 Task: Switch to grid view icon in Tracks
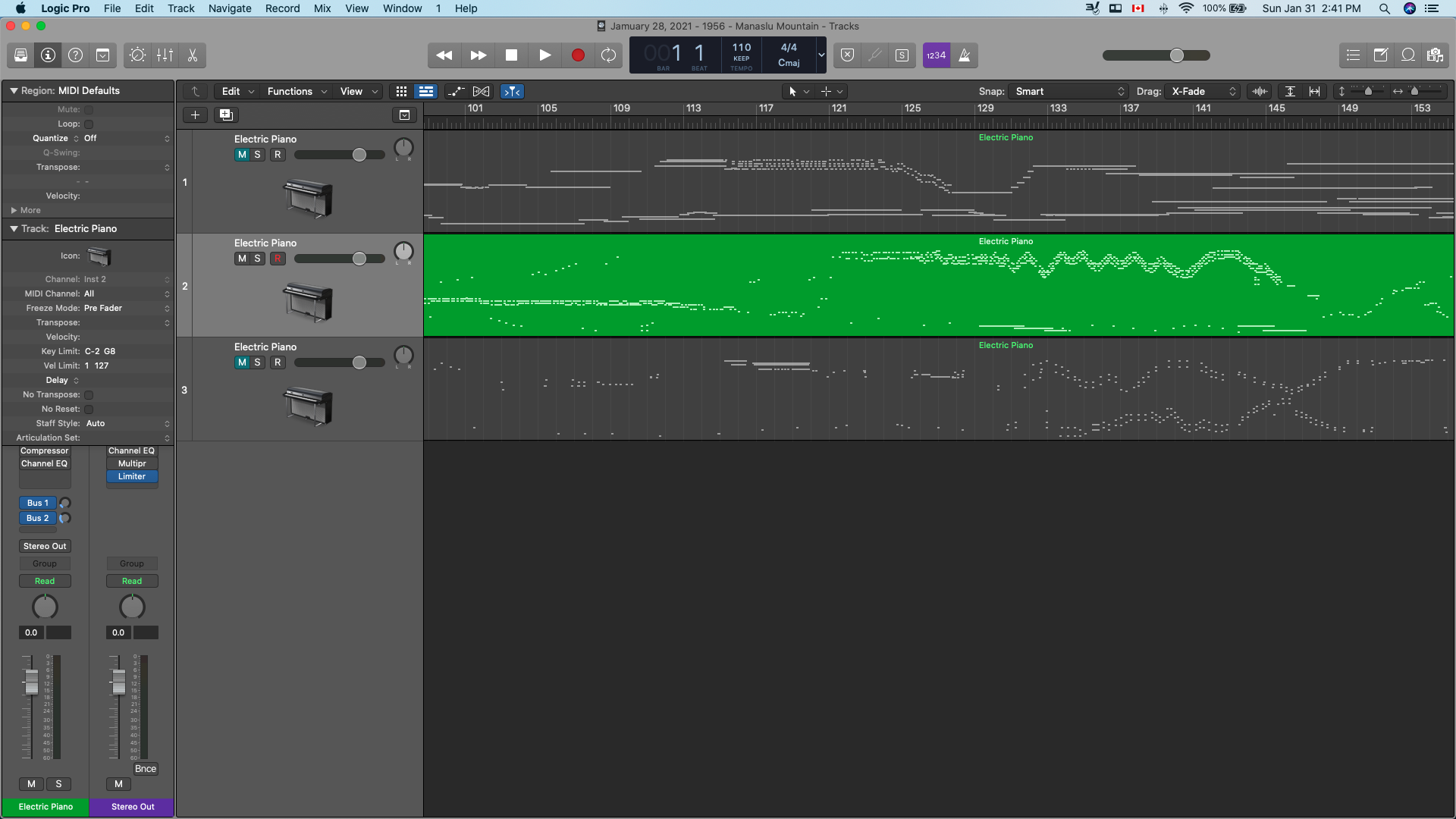pos(402,92)
